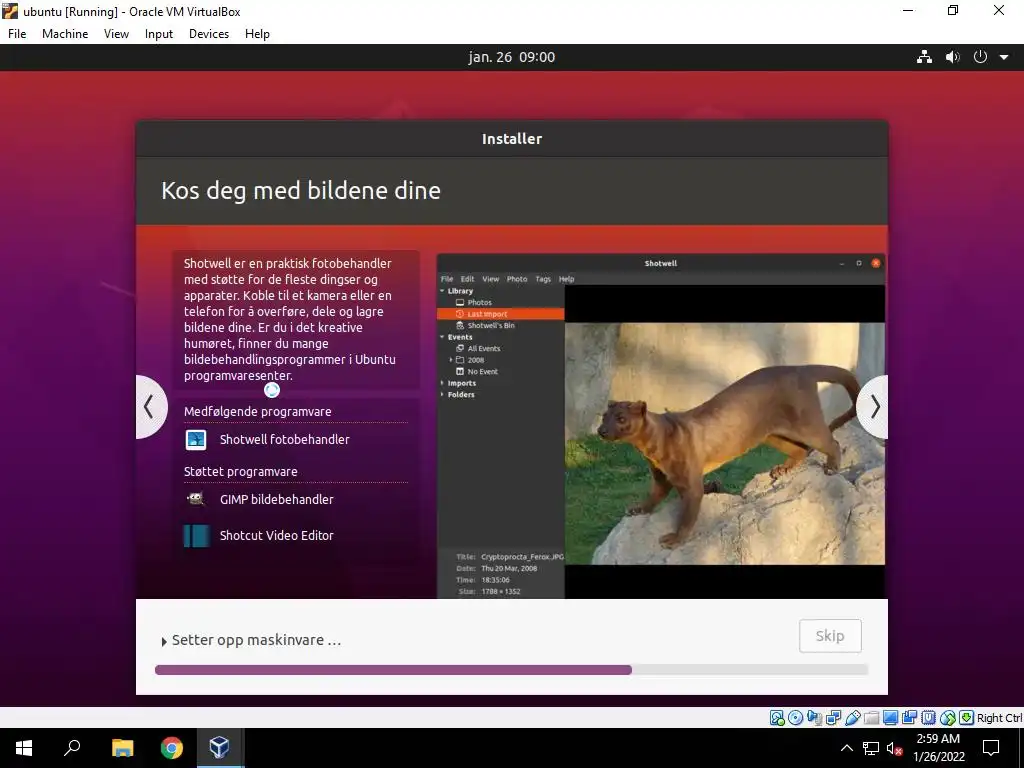
Task: Open the Windows Start menu
Action: pos(24,748)
